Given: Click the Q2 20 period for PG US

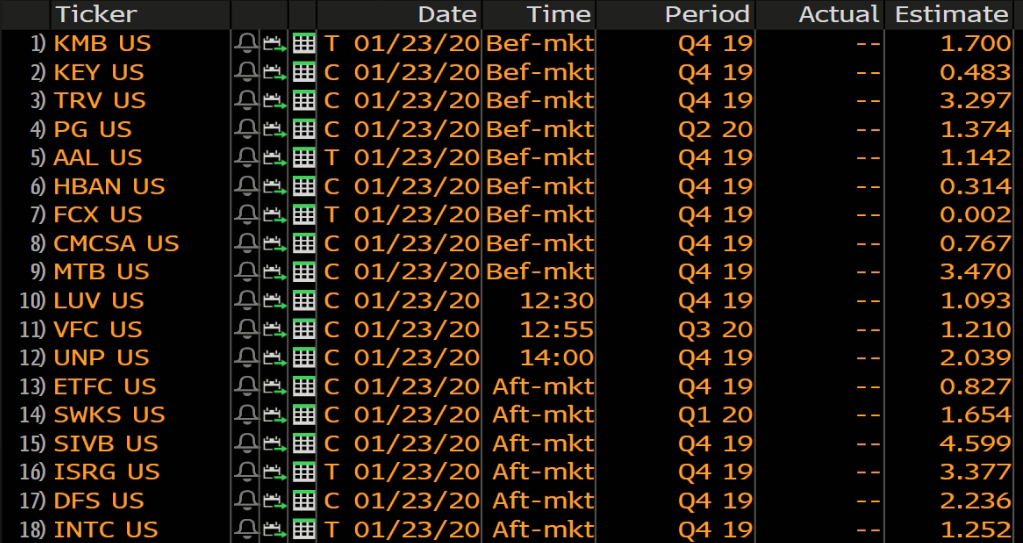Looking at the screenshot, I should (x=715, y=129).
